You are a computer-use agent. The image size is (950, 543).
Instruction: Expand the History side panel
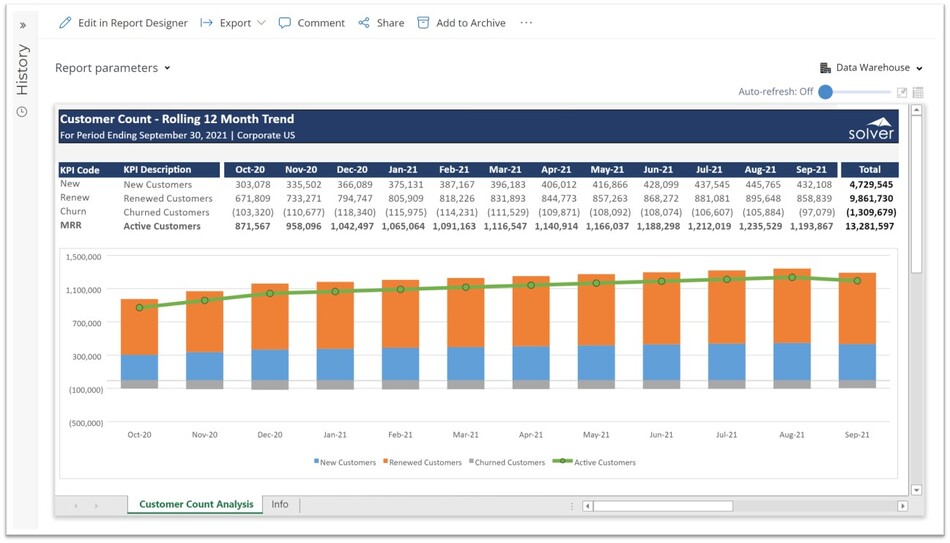point(22,25)
